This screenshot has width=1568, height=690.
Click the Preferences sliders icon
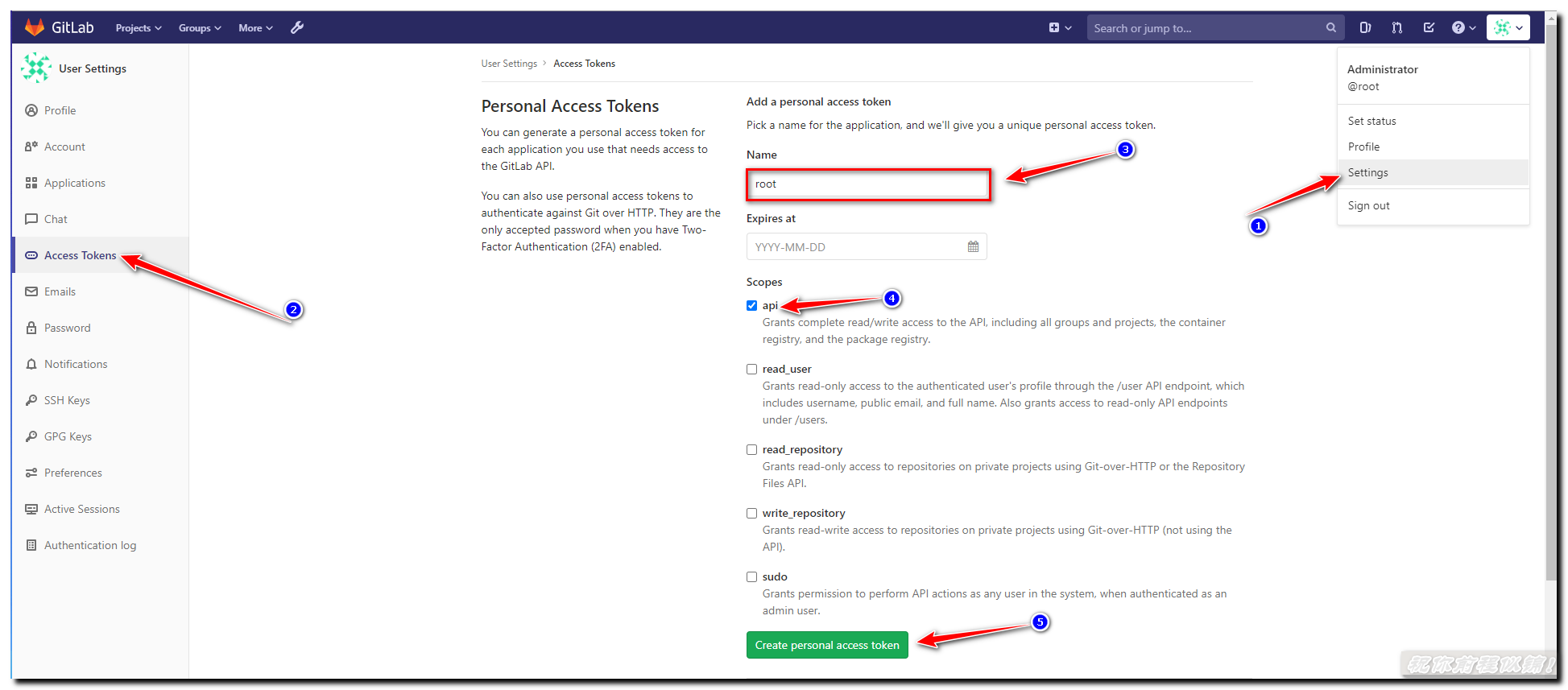point(31,473)
